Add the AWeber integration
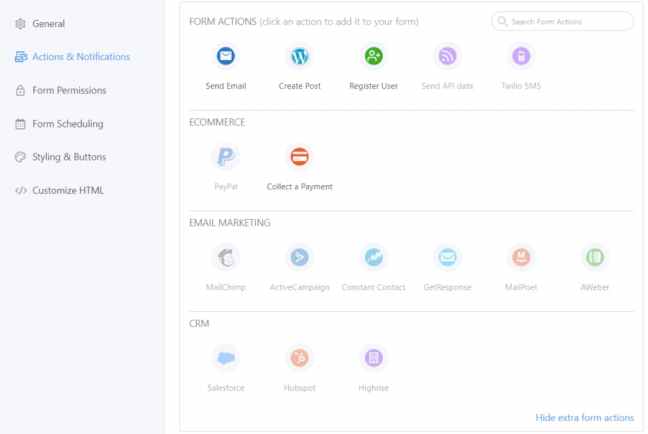The image size is (648, 434). pos(595,258)
